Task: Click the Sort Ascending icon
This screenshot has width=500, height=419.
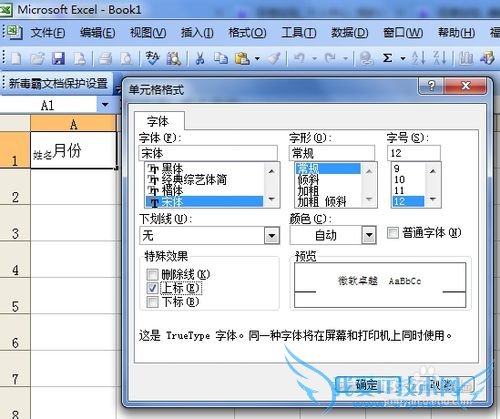Action: pyautogui.click(x=418, y=58)
